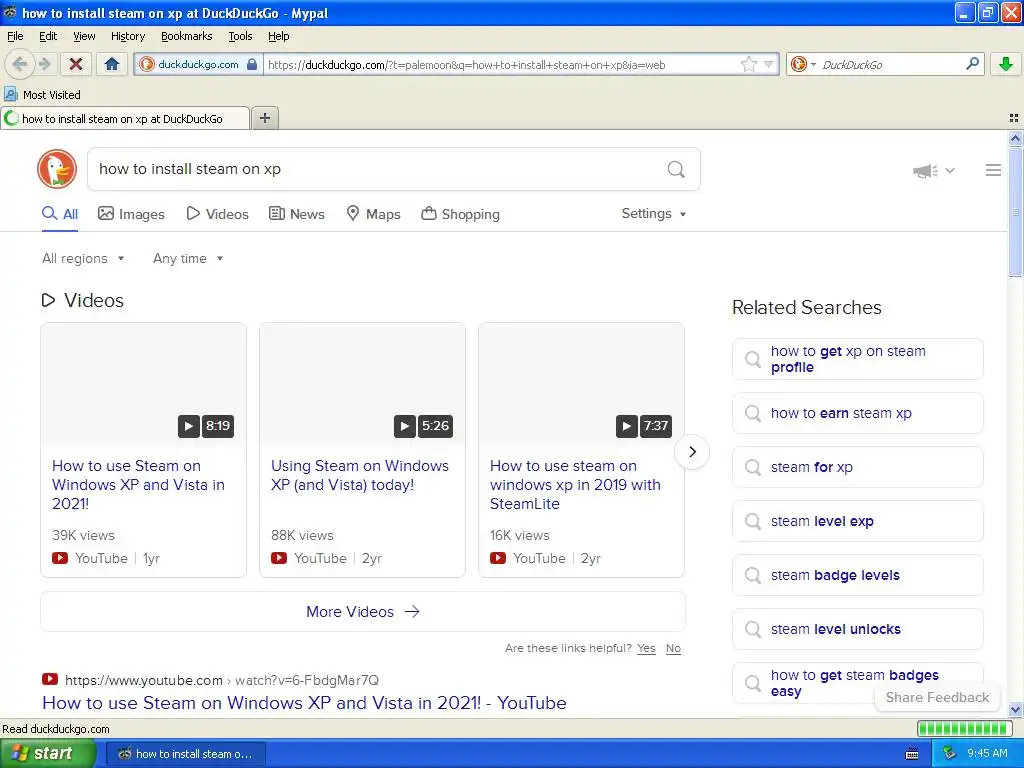
Task: Open the View menu
Action: coord(84,36)
